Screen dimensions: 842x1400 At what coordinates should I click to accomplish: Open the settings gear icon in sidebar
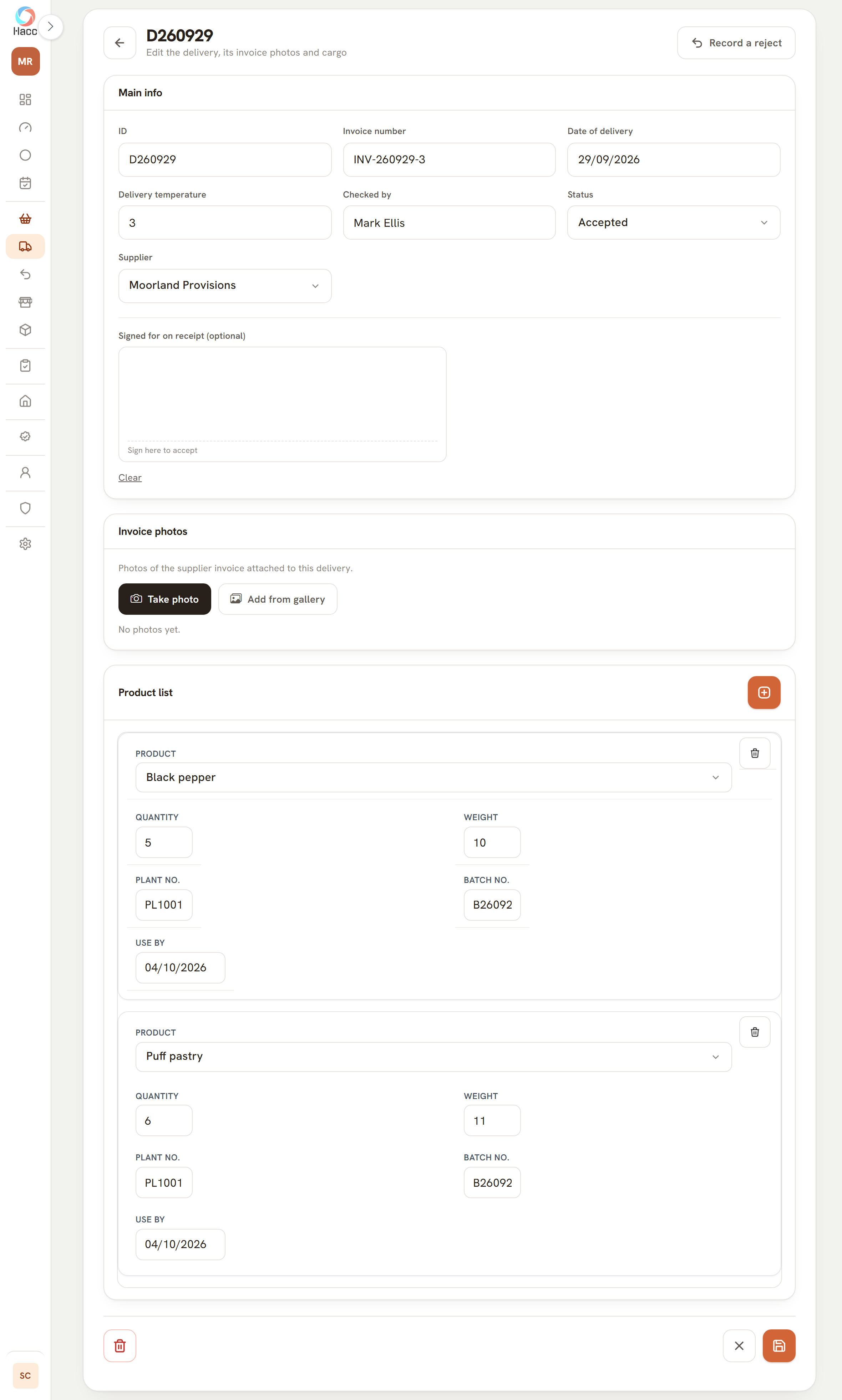click(26, 544)
